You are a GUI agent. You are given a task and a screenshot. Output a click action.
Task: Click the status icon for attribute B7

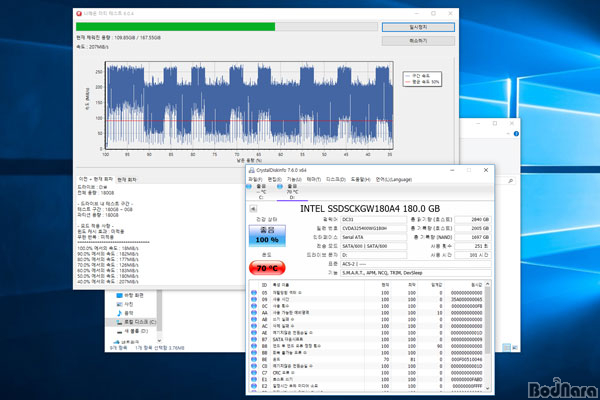click(254, 340)
